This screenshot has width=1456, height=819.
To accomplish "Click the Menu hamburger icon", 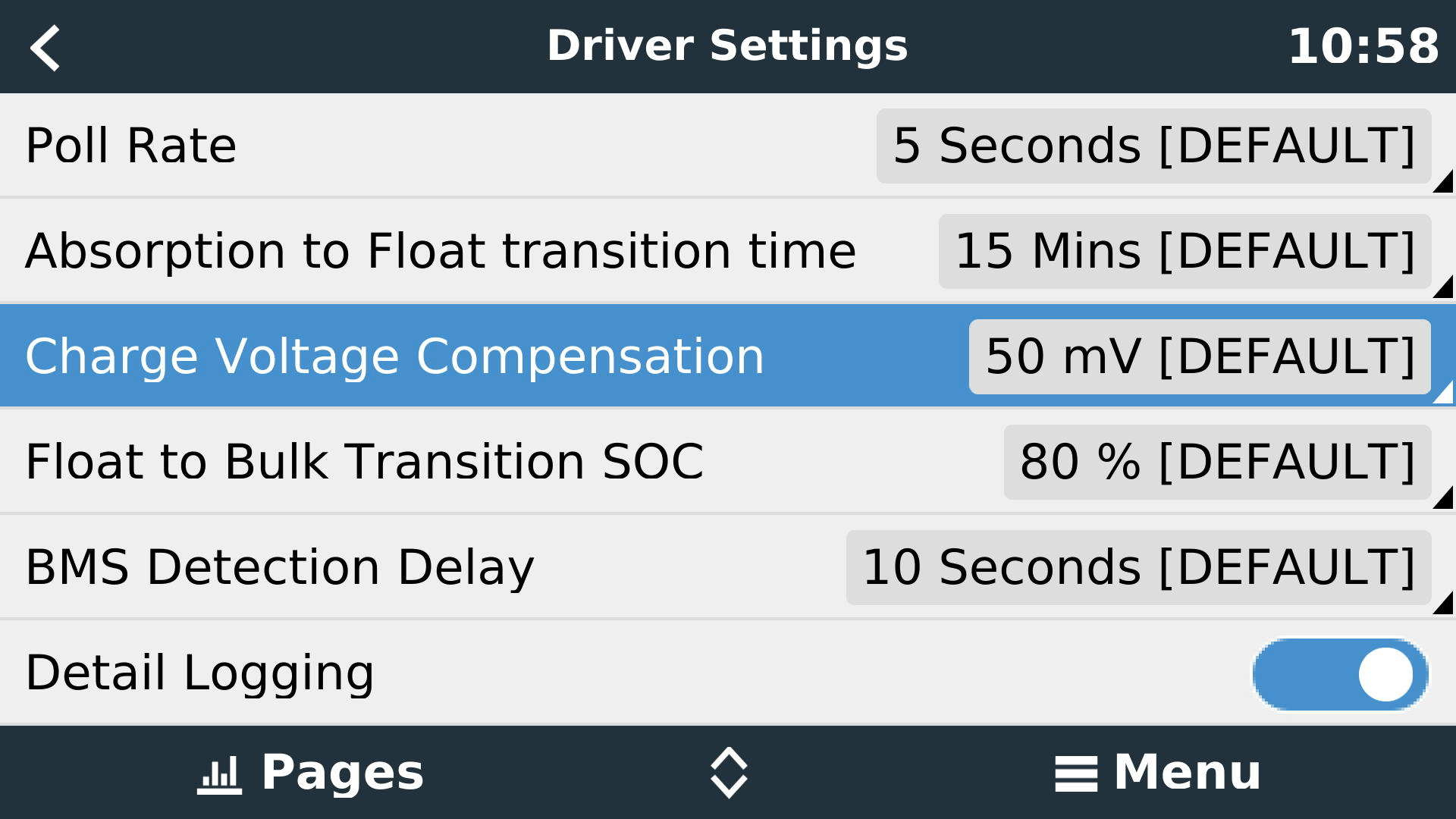I will click(x=1075, y=774).
